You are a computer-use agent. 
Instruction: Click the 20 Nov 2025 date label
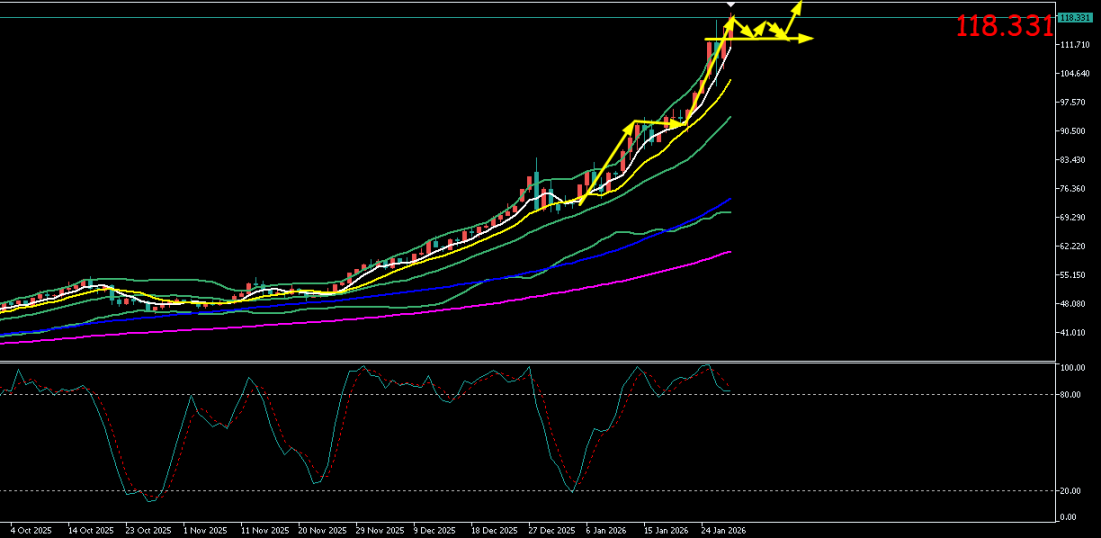(322, 530)
